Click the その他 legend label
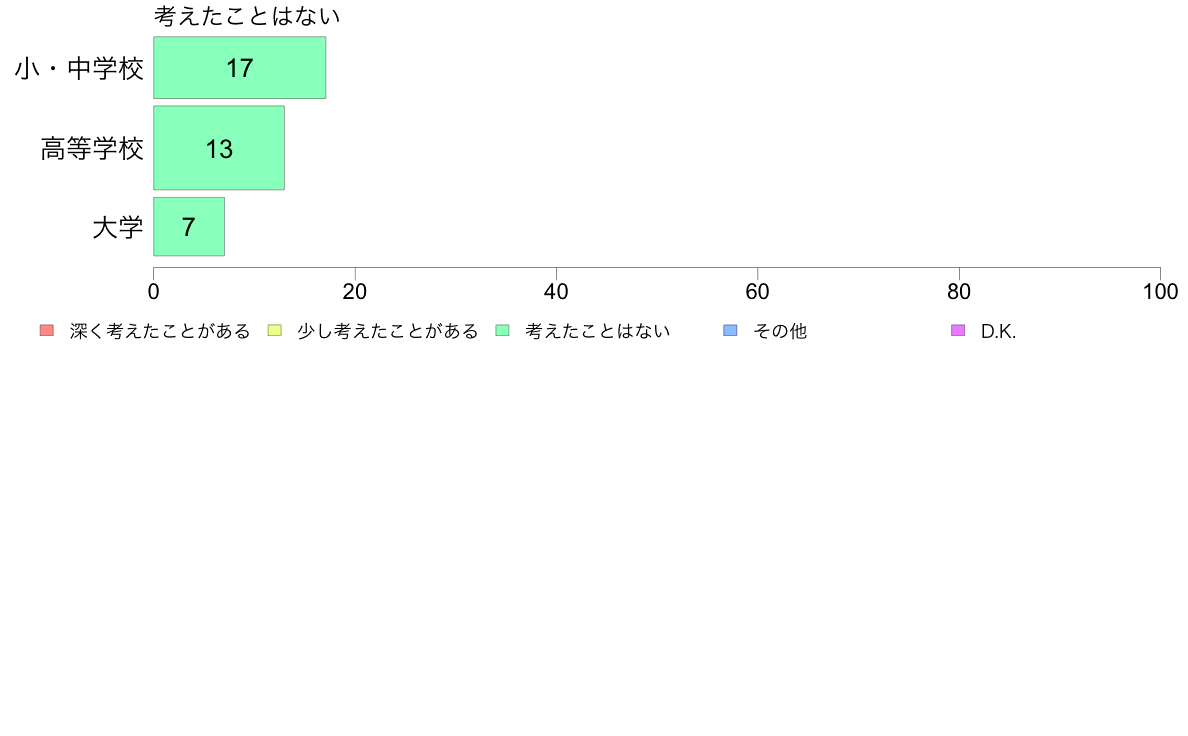The image size is (1188, 736). (780, 331)
